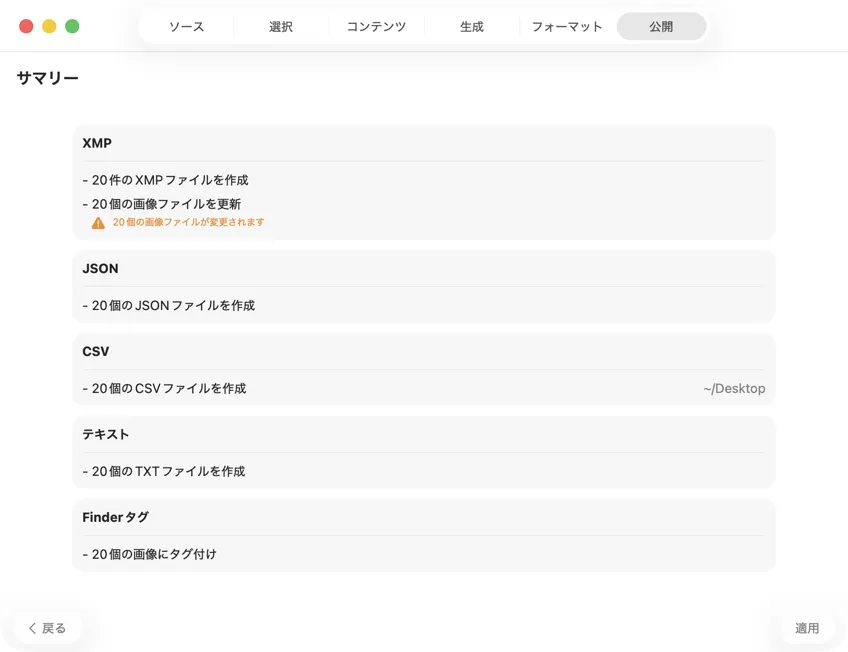Select the XMP section header
848x652 pixels.
click(97, 143)
